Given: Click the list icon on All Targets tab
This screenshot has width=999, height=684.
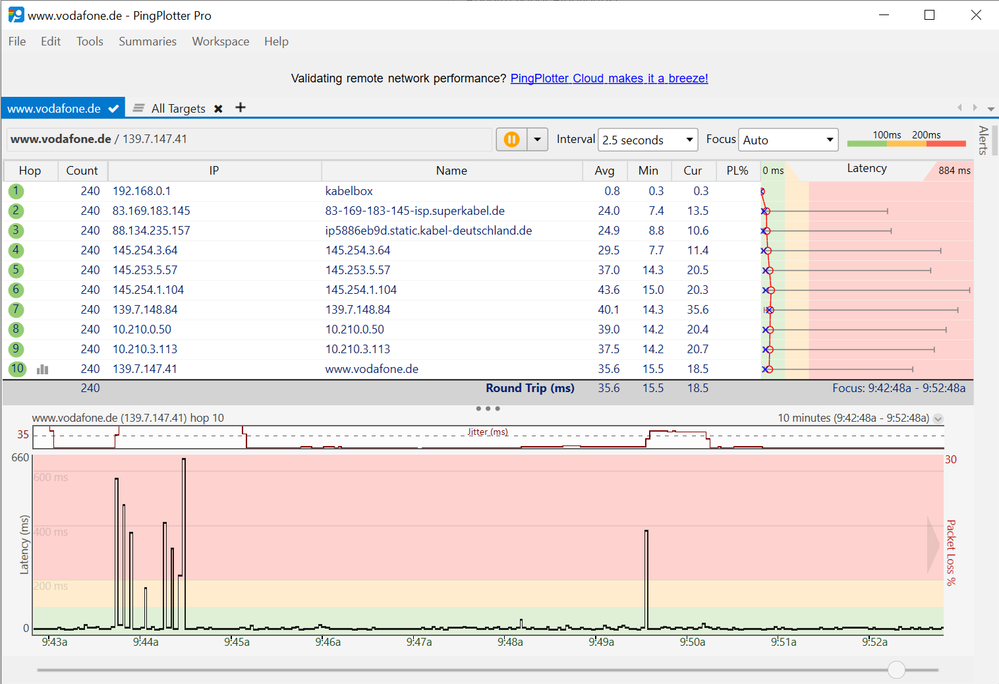Looking at the screenshot, I should tap(138, 108).
